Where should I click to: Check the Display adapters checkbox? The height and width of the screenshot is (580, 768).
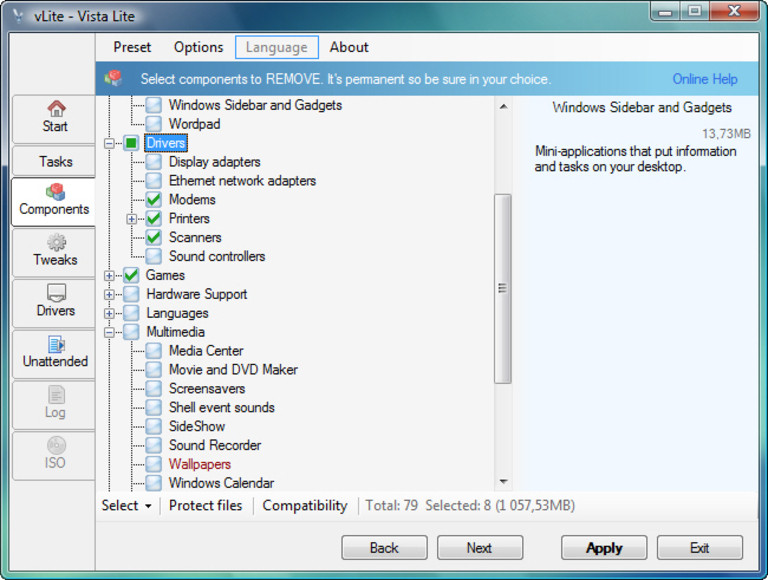point(154,162)
